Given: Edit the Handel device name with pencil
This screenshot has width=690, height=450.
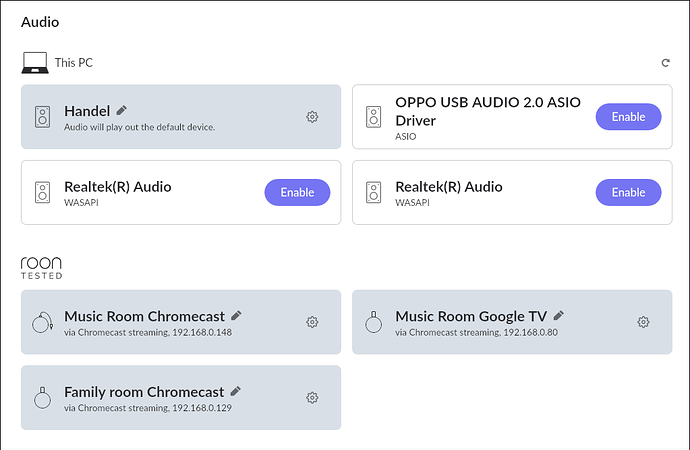Looking at the screenshot, I should tap(121, 110).
